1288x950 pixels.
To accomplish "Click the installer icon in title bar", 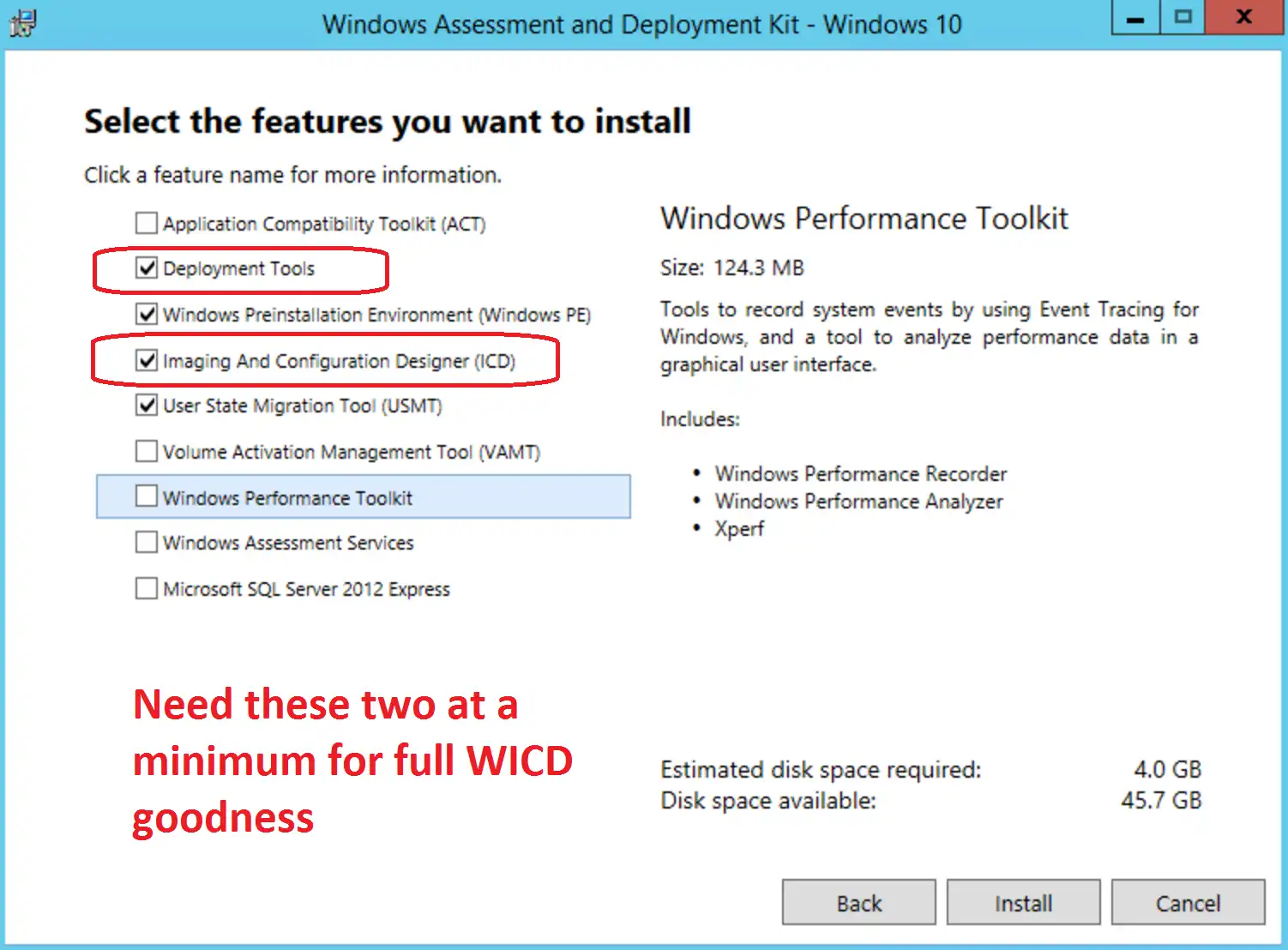I will 22,22.
